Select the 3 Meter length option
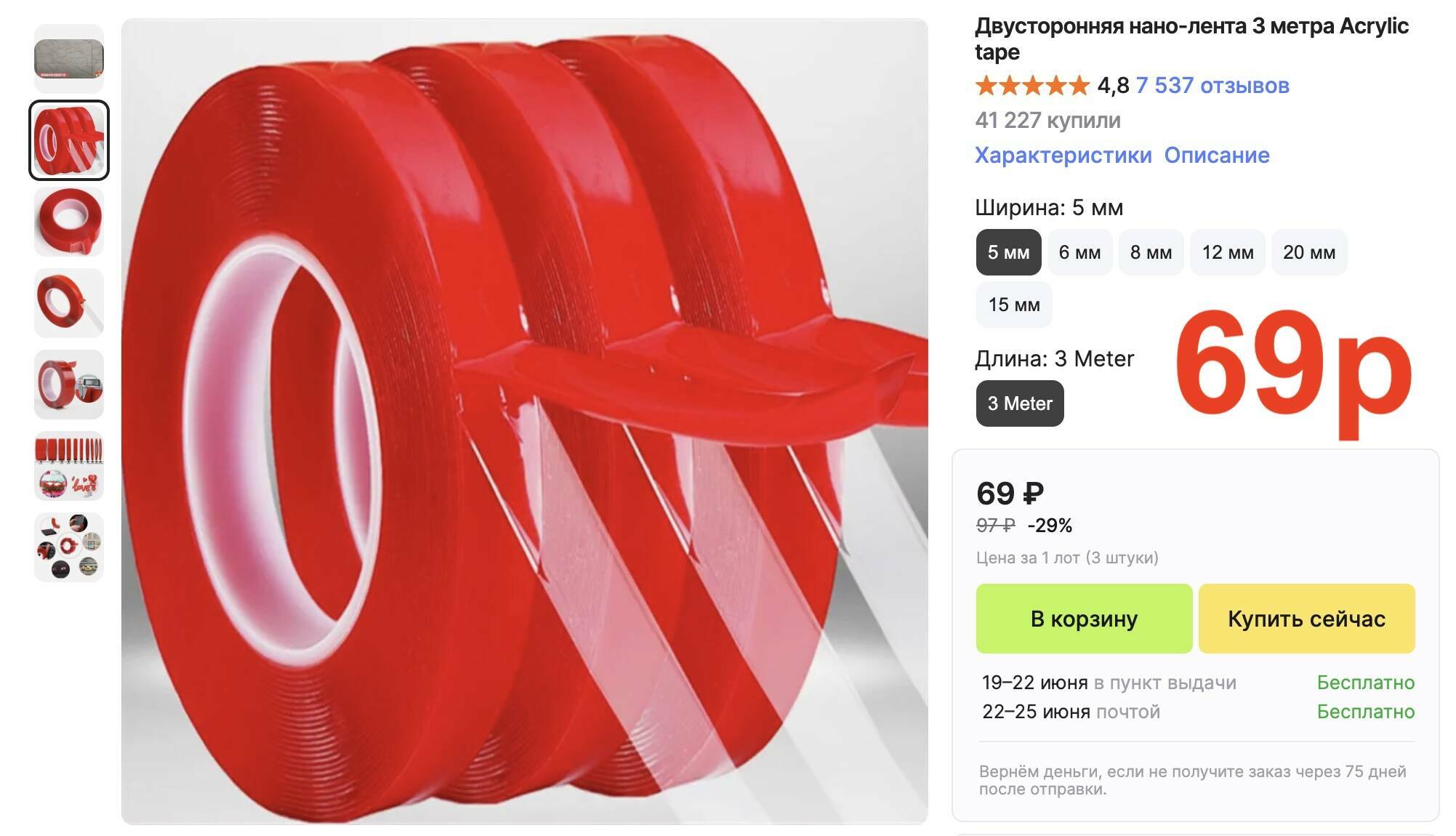 click(x=1020, y=403)
